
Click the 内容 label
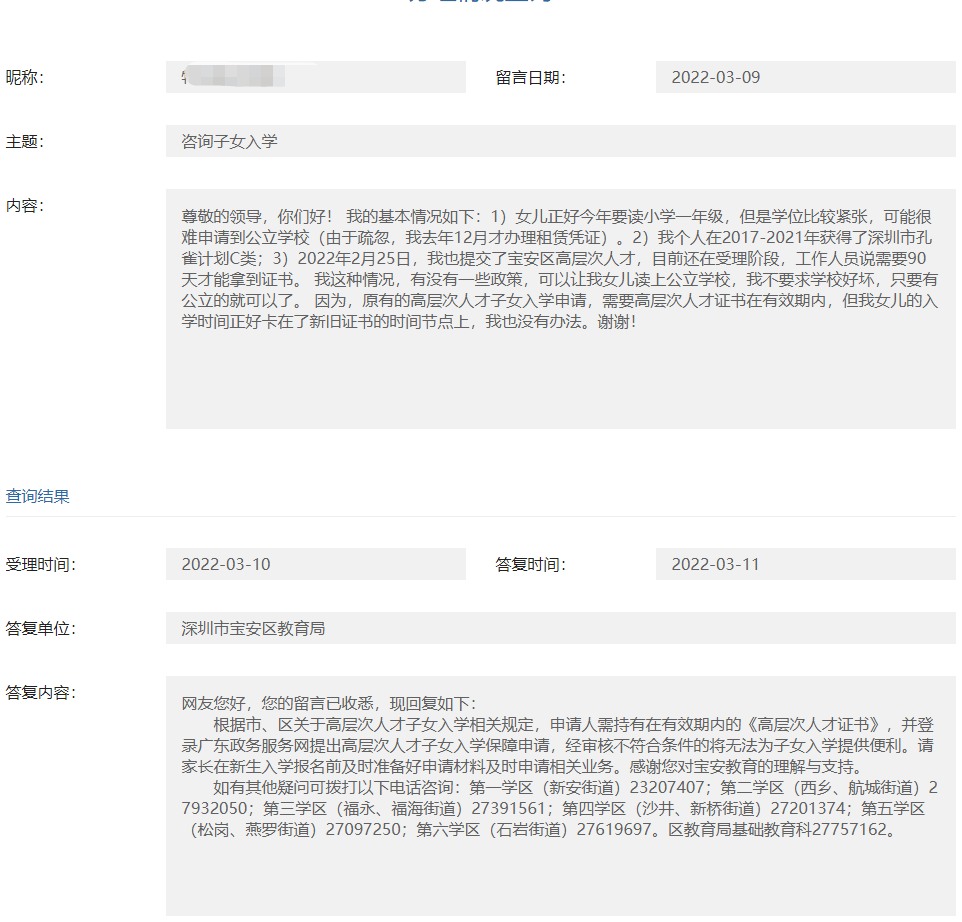tap(25, 206)
